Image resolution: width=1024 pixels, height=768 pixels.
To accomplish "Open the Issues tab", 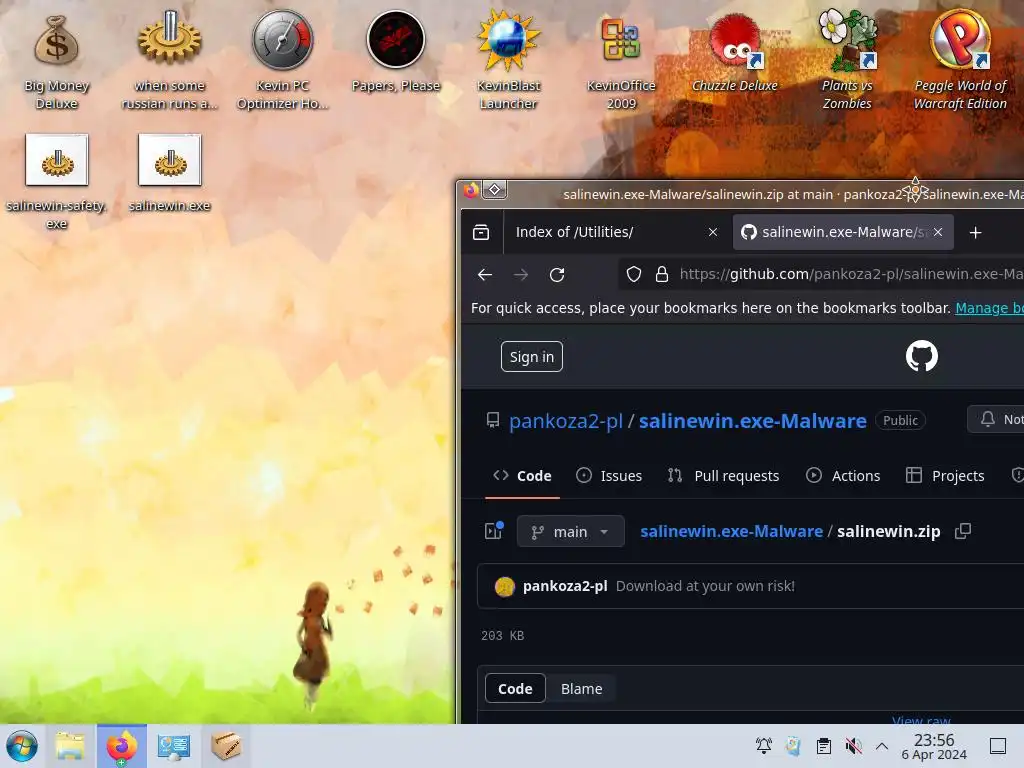I will (x=609, y=476).
